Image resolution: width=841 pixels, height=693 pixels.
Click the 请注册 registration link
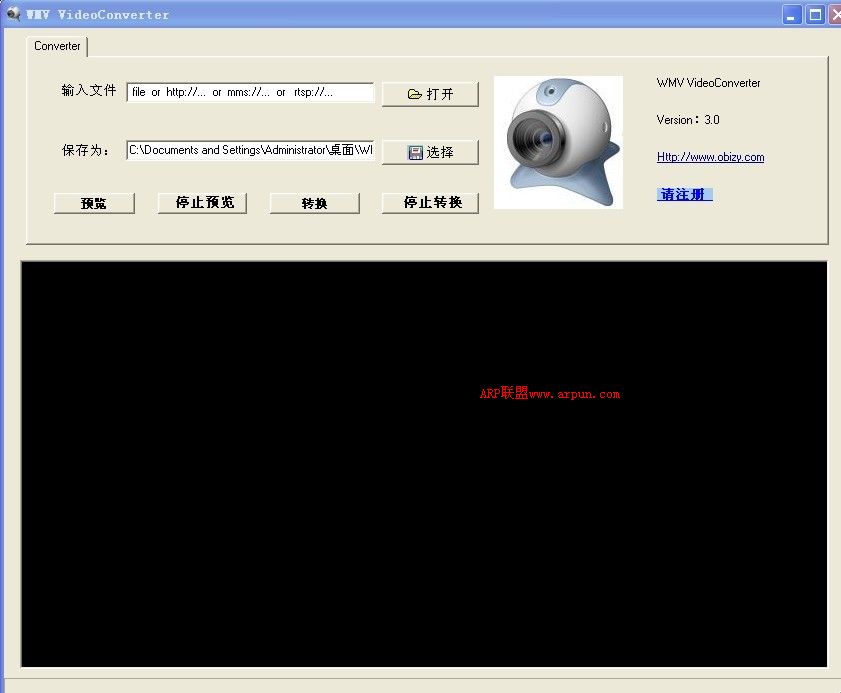[x=684, y=194]
